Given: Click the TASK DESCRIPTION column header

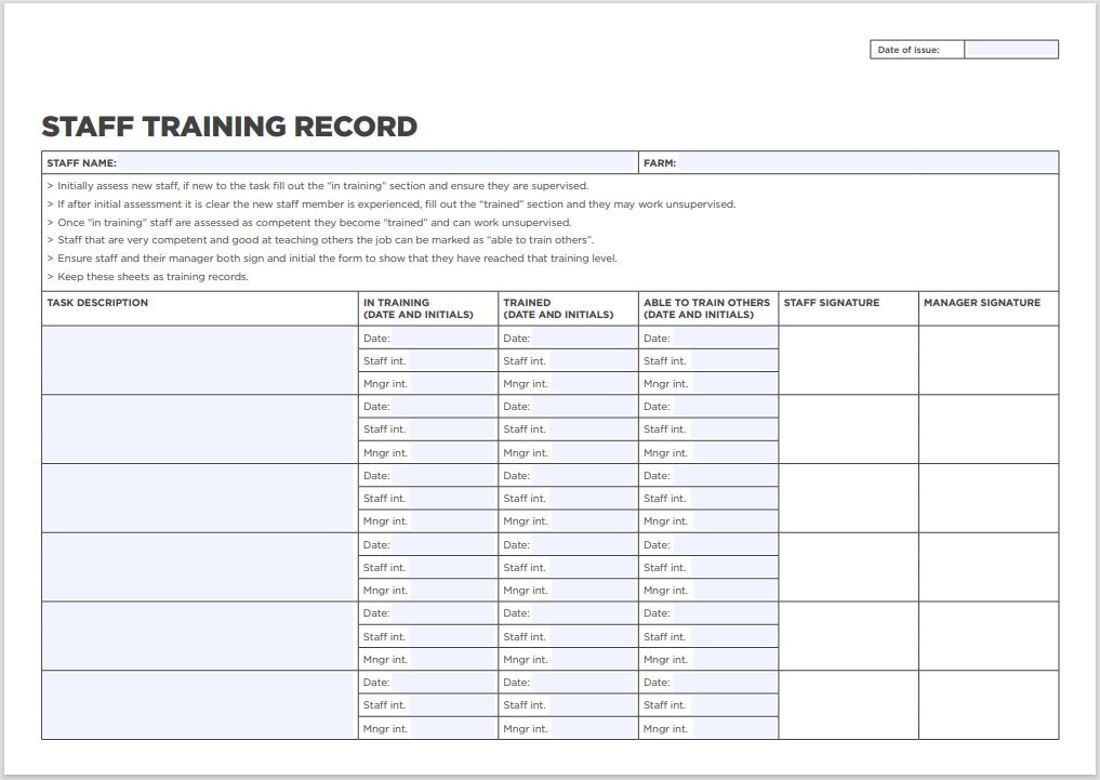Looking at the screenshot, I should click(98, 302).
